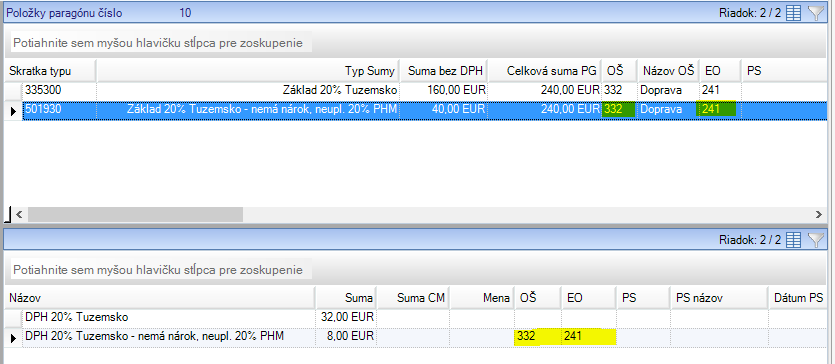Click Suma column header in lower table
The width and height of the screenshot is (835, 364).
[346, 298]
